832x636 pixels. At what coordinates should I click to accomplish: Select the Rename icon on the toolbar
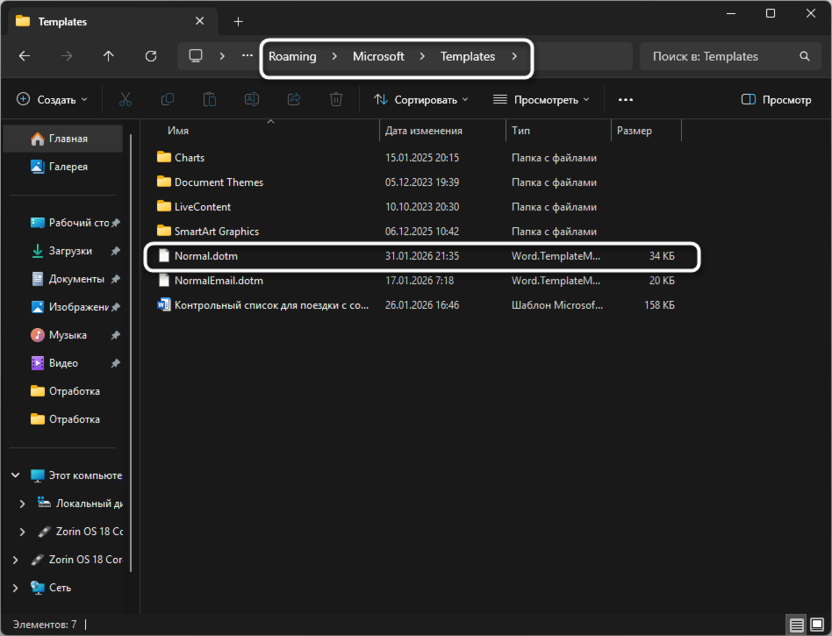[x=252, y=99]
